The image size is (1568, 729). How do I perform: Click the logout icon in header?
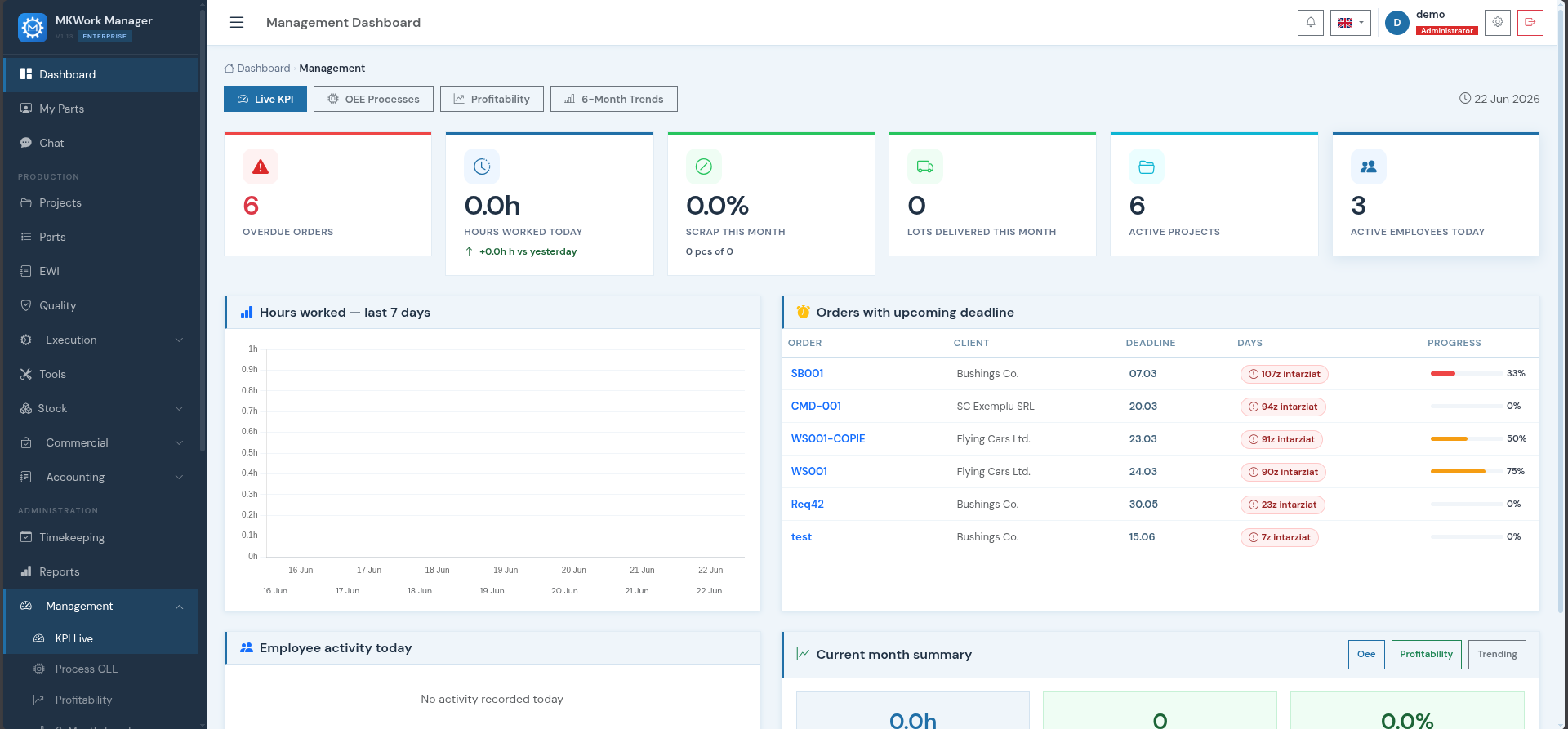(x=1530, y=23)
